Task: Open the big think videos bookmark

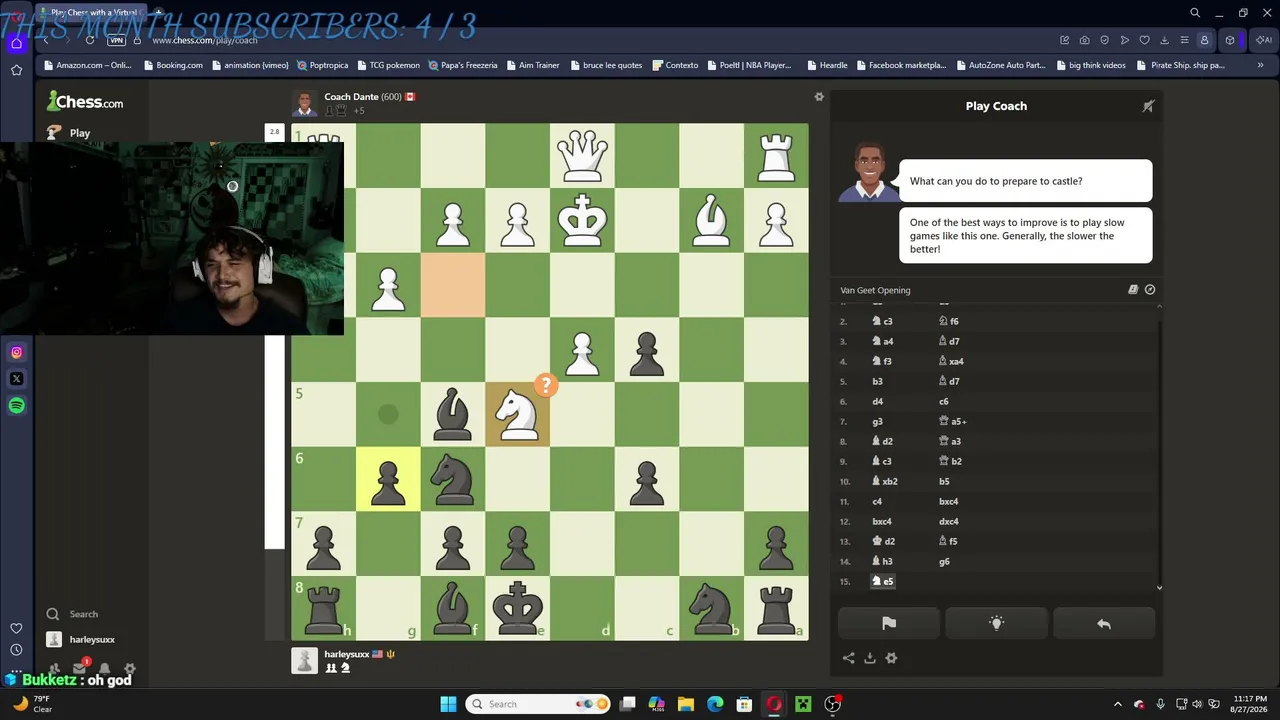Action: (1090, 65)
